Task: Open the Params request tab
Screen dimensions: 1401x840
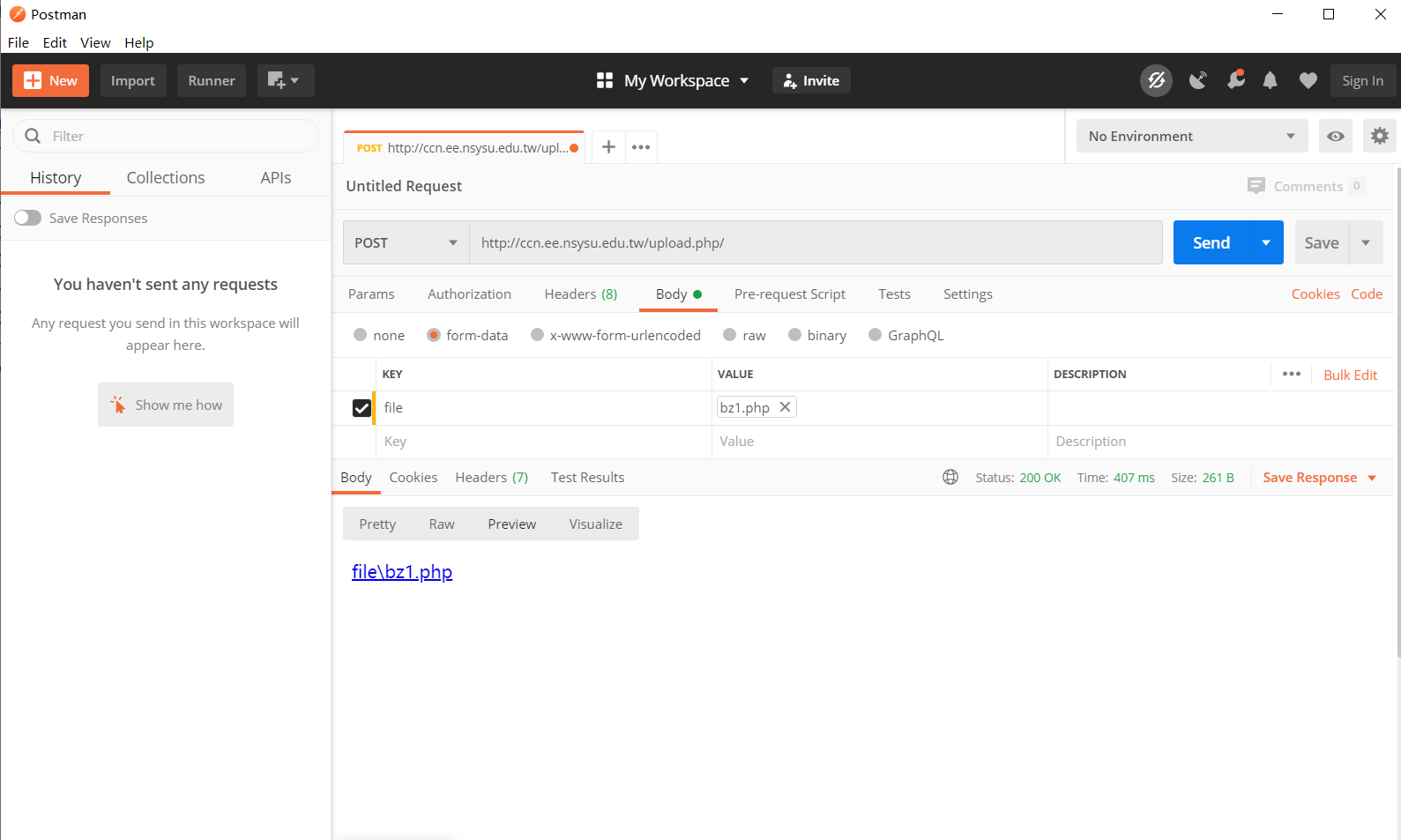Action: click(x=371, y=294)
